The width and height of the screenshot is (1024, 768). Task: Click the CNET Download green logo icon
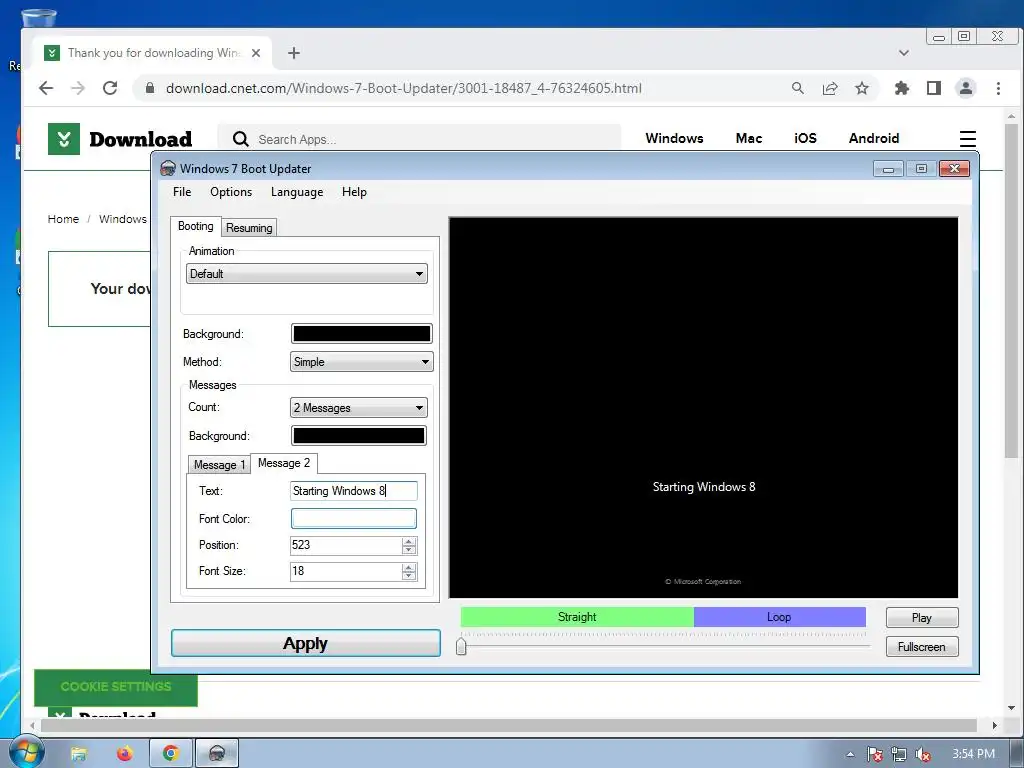coord(63,139)
